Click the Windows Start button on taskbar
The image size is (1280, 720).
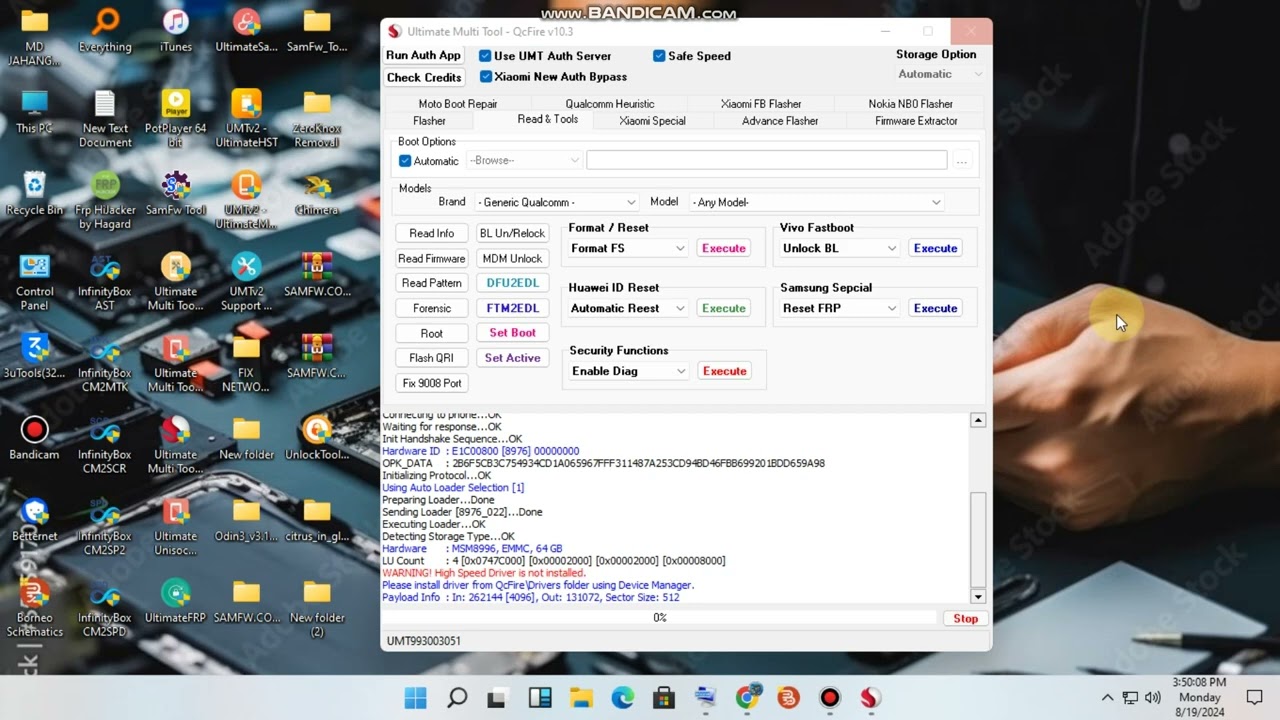[415, 698]
